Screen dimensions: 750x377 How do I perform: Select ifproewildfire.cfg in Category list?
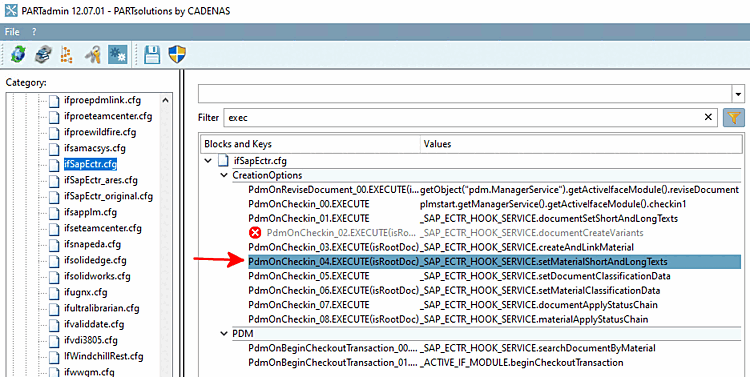[100, 132]
